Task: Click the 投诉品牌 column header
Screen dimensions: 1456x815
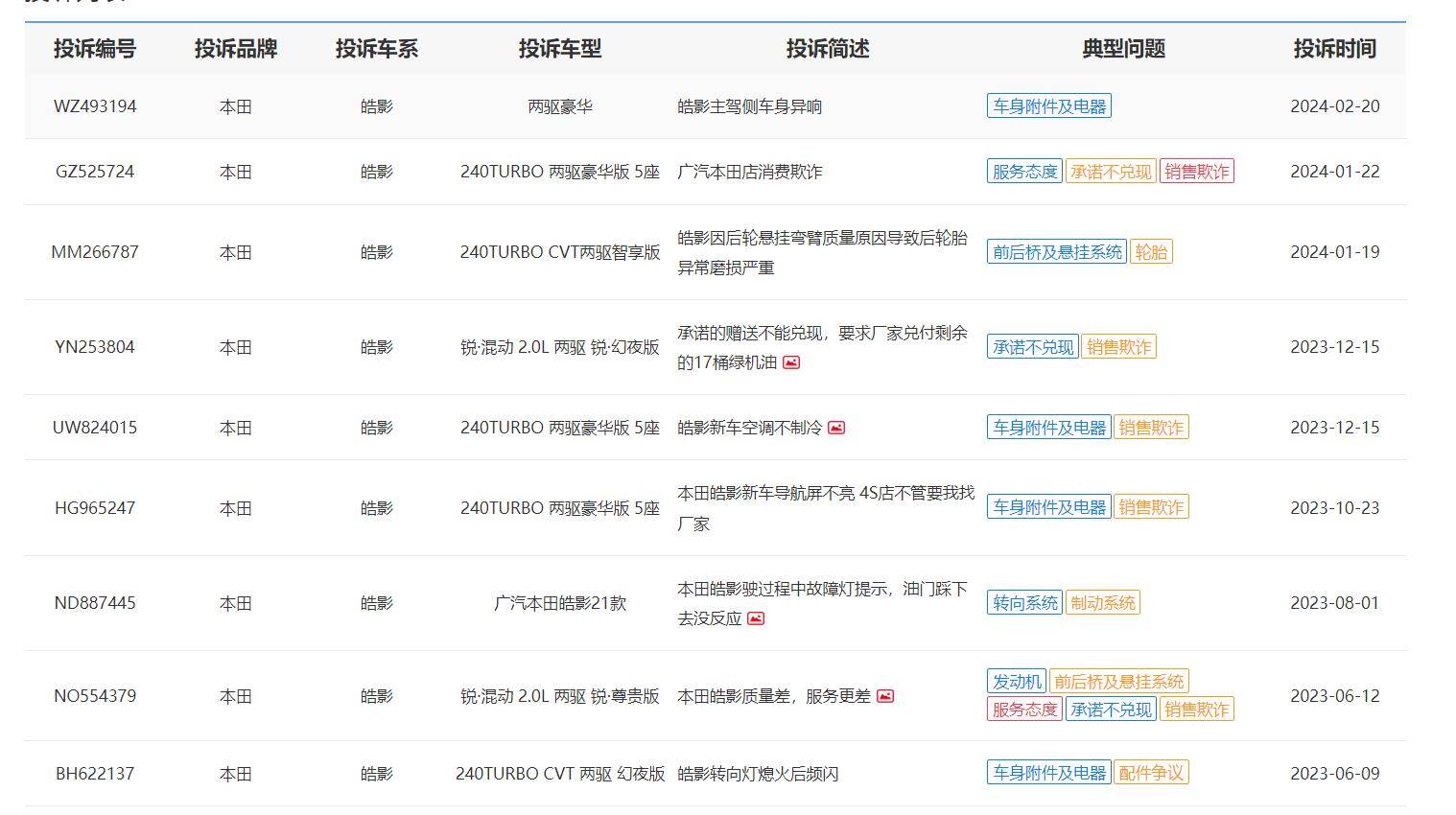Action: click(x=236, y=49)
